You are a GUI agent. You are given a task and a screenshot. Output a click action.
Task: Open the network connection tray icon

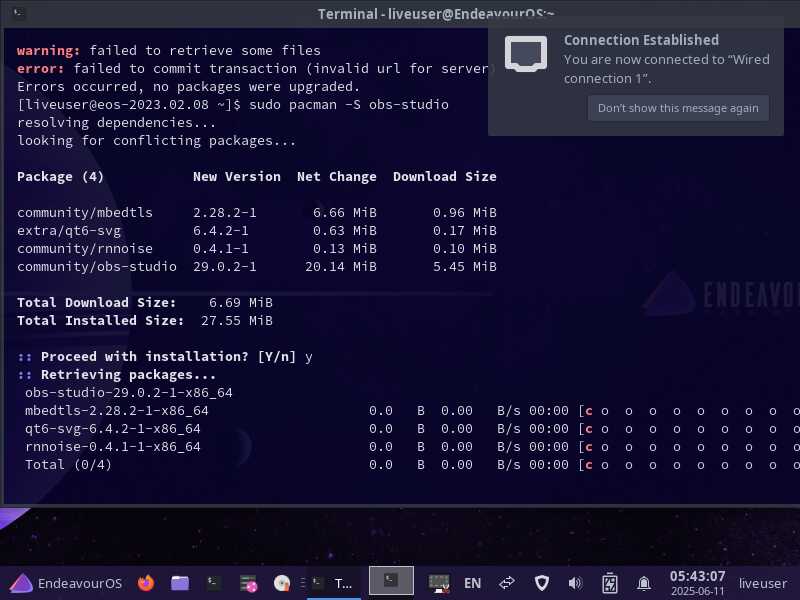pyautogui.click(x=507, y=583)
